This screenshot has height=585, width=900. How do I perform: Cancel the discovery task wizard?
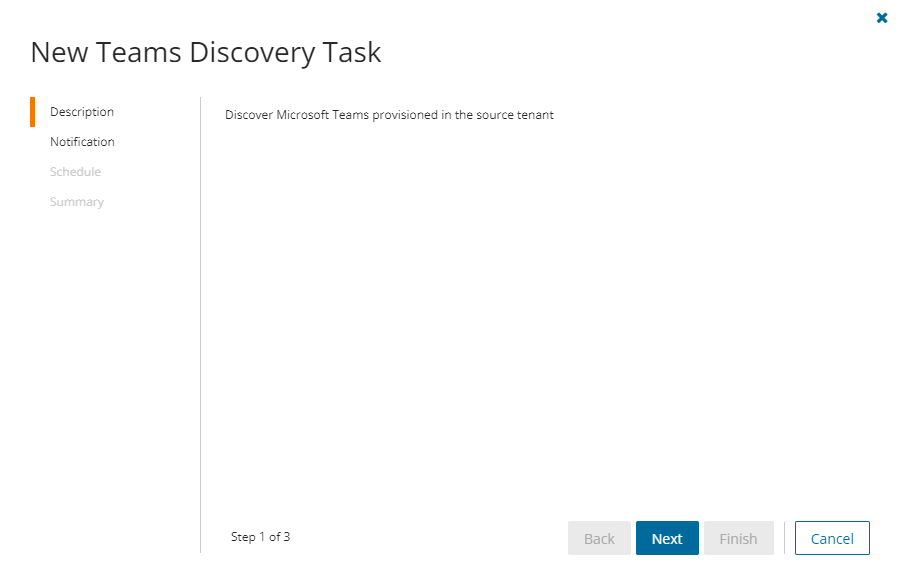[832, 538]
